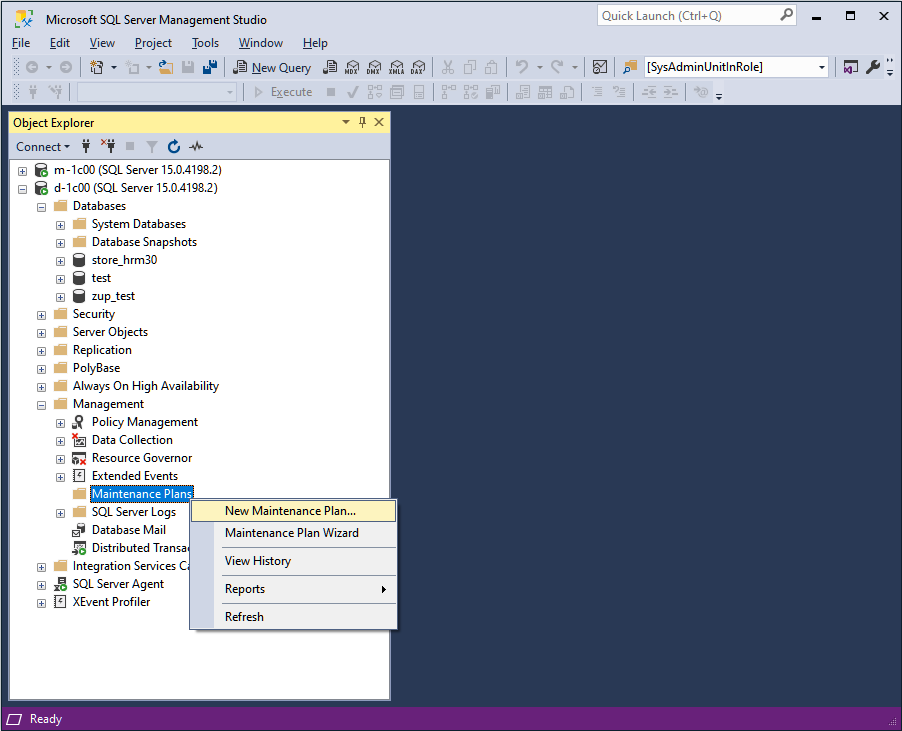Click Refresh icon in Object Explorer
Image resolution: width=902 pixels, height=731 pixels.
(x=174, y=146)
